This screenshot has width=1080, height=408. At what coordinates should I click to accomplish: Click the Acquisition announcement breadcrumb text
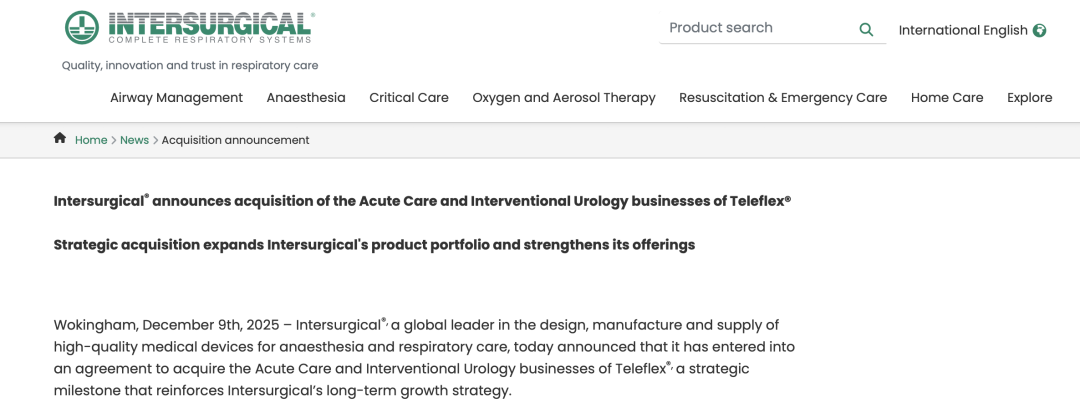(x=235, y=140)
